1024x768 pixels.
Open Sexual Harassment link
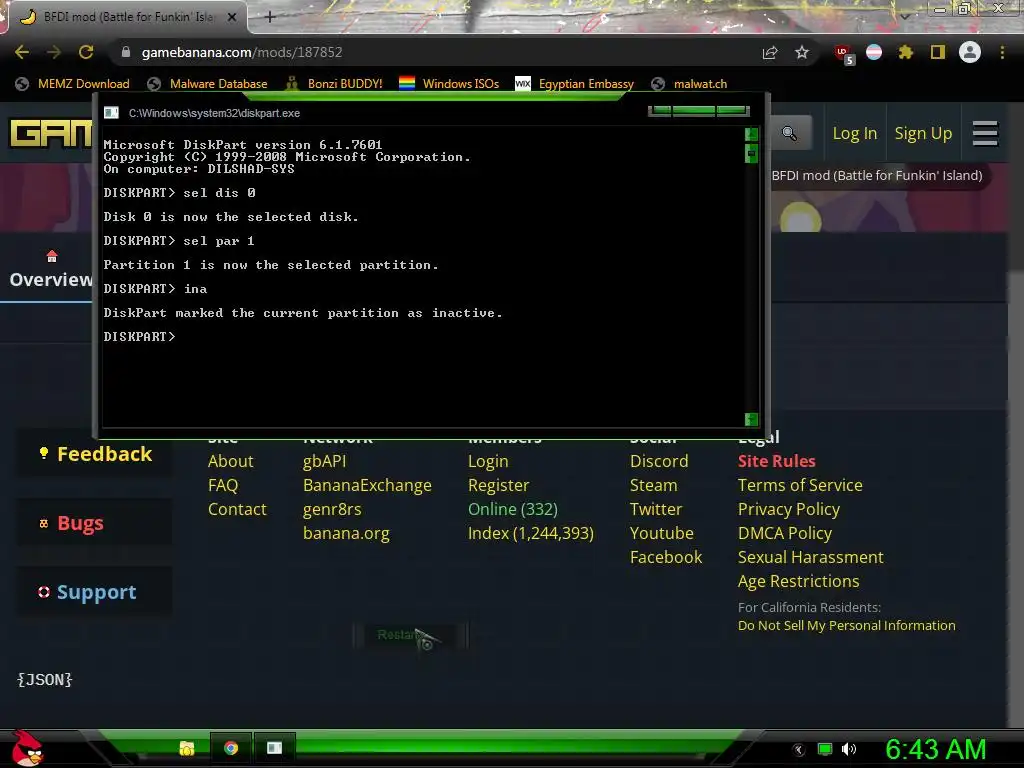coord(810,557)
